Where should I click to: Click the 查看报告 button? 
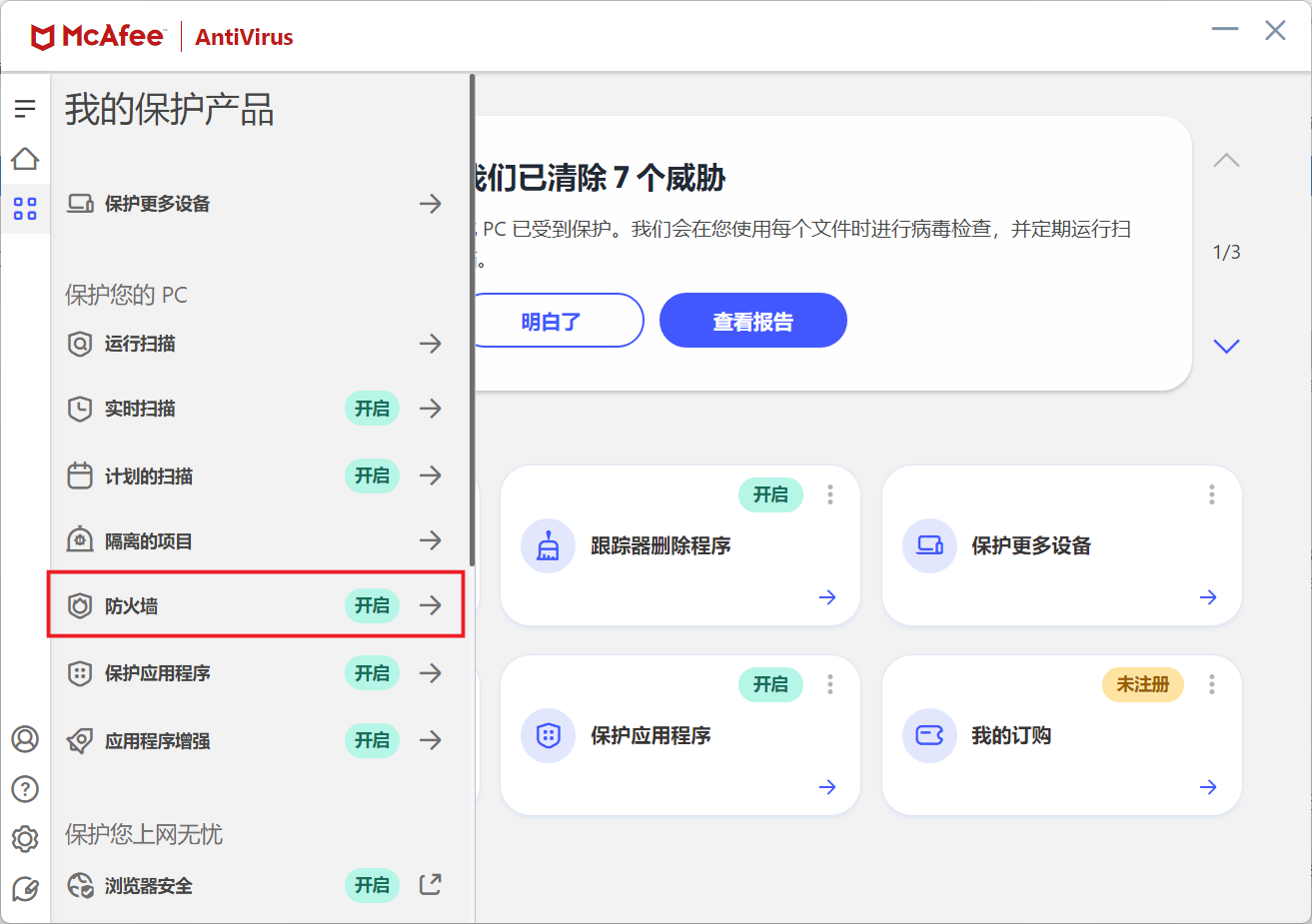pyautogui.click(x=753, y=321)
